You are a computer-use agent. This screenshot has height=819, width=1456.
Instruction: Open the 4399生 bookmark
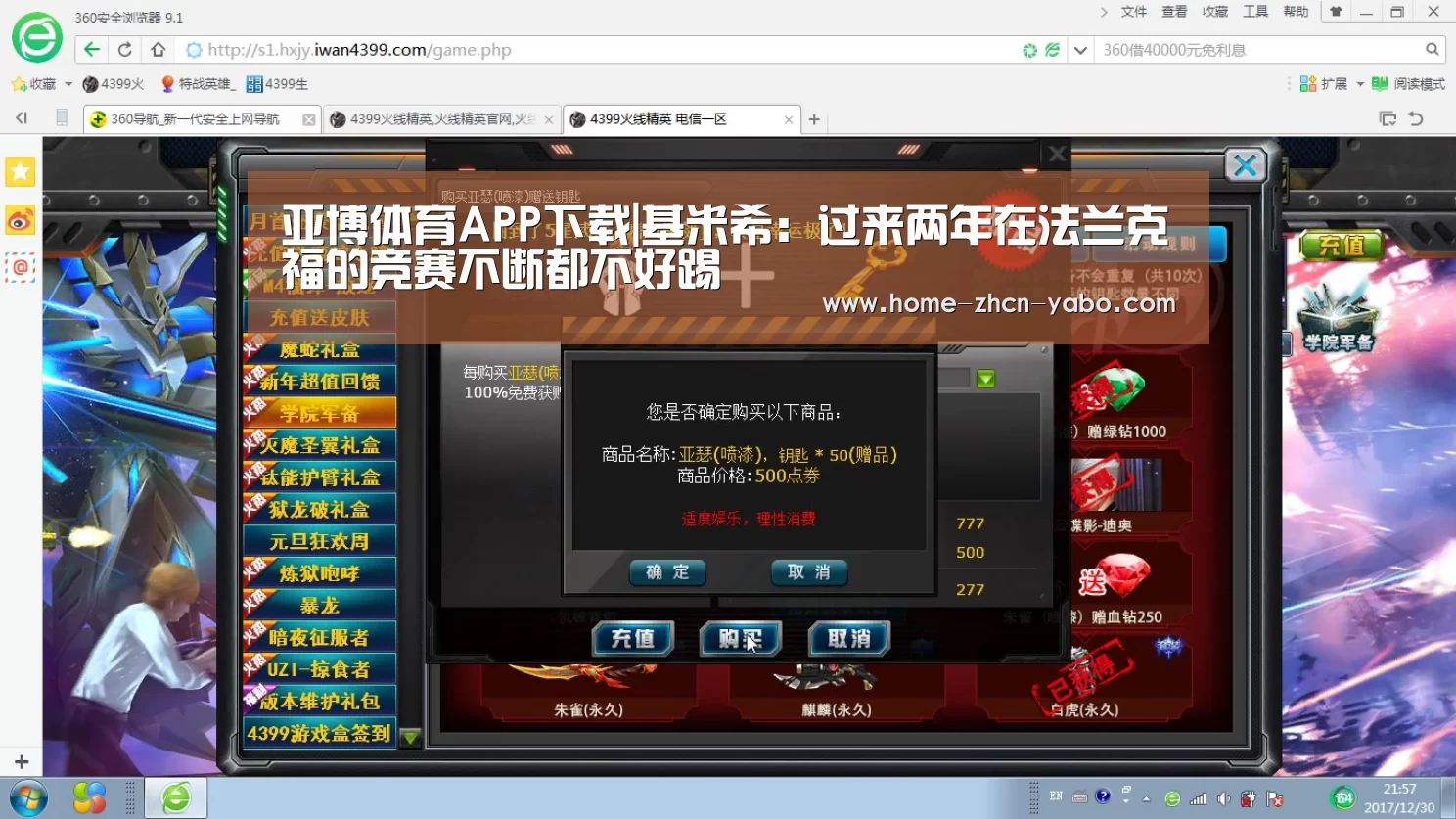pos(277,84)
